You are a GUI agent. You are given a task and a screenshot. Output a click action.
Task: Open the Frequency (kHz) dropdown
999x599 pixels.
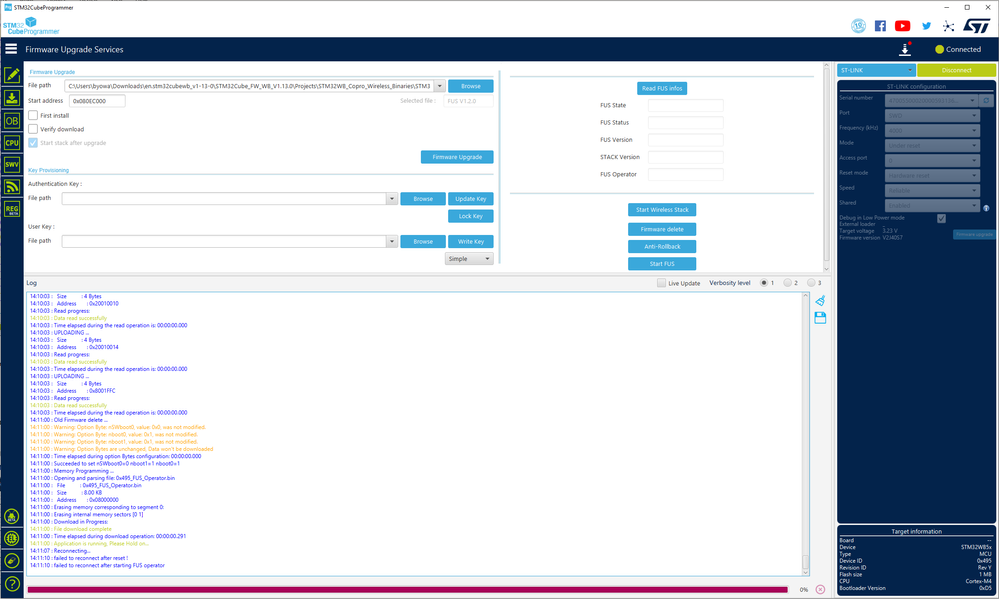tap(931, 131)
